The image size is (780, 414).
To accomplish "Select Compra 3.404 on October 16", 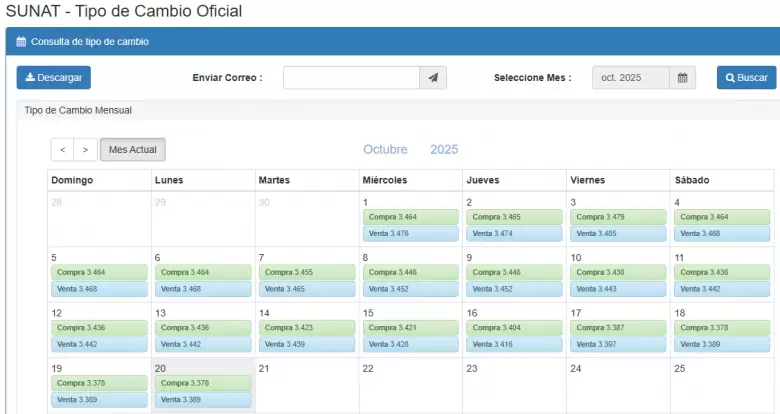I will [514, 328].
